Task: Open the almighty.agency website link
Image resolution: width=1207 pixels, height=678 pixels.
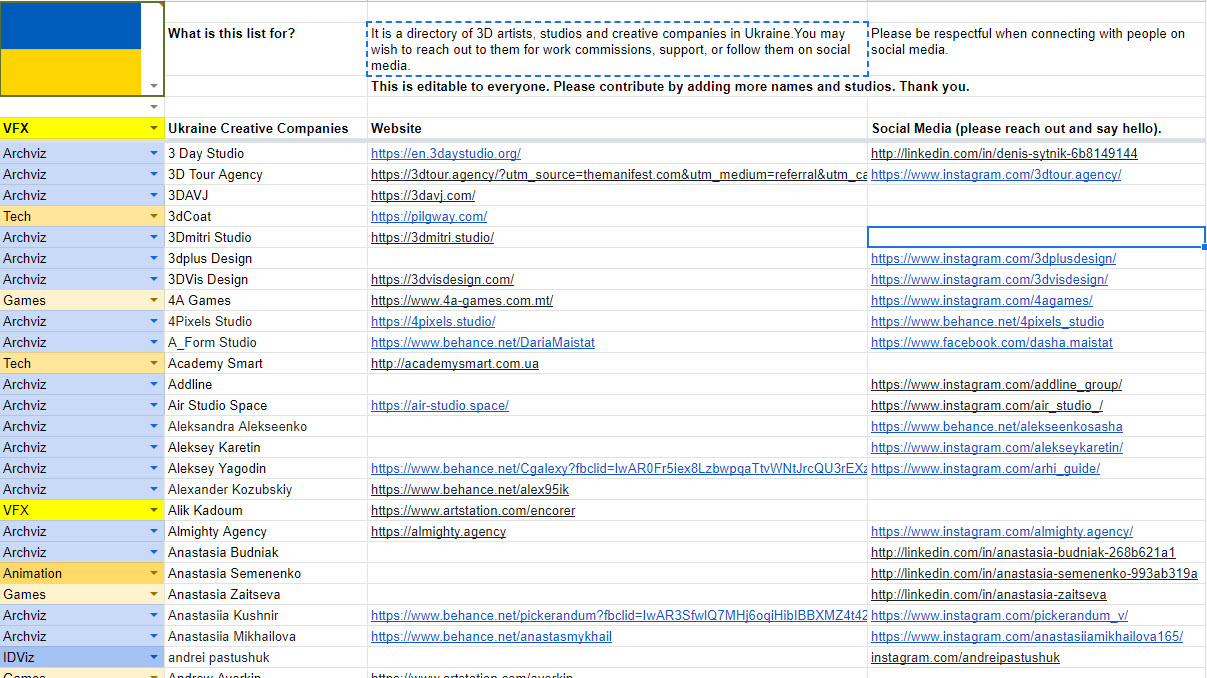Action: (438, 532)
